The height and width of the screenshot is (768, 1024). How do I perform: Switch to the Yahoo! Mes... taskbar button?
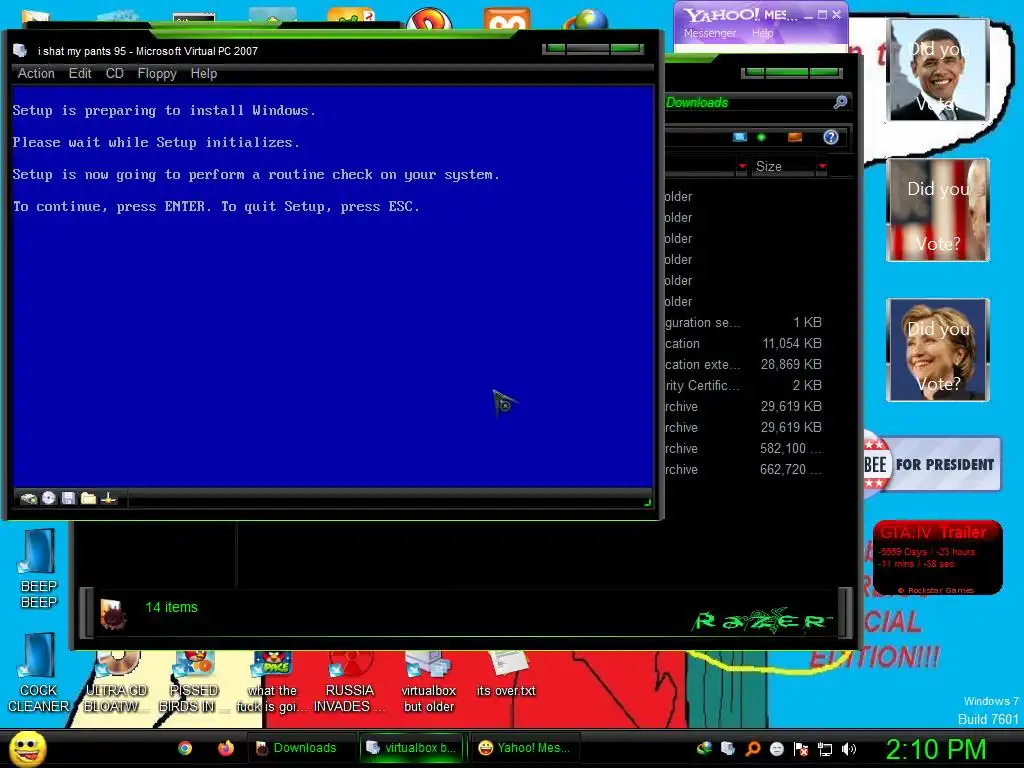[x=526, y=748]
